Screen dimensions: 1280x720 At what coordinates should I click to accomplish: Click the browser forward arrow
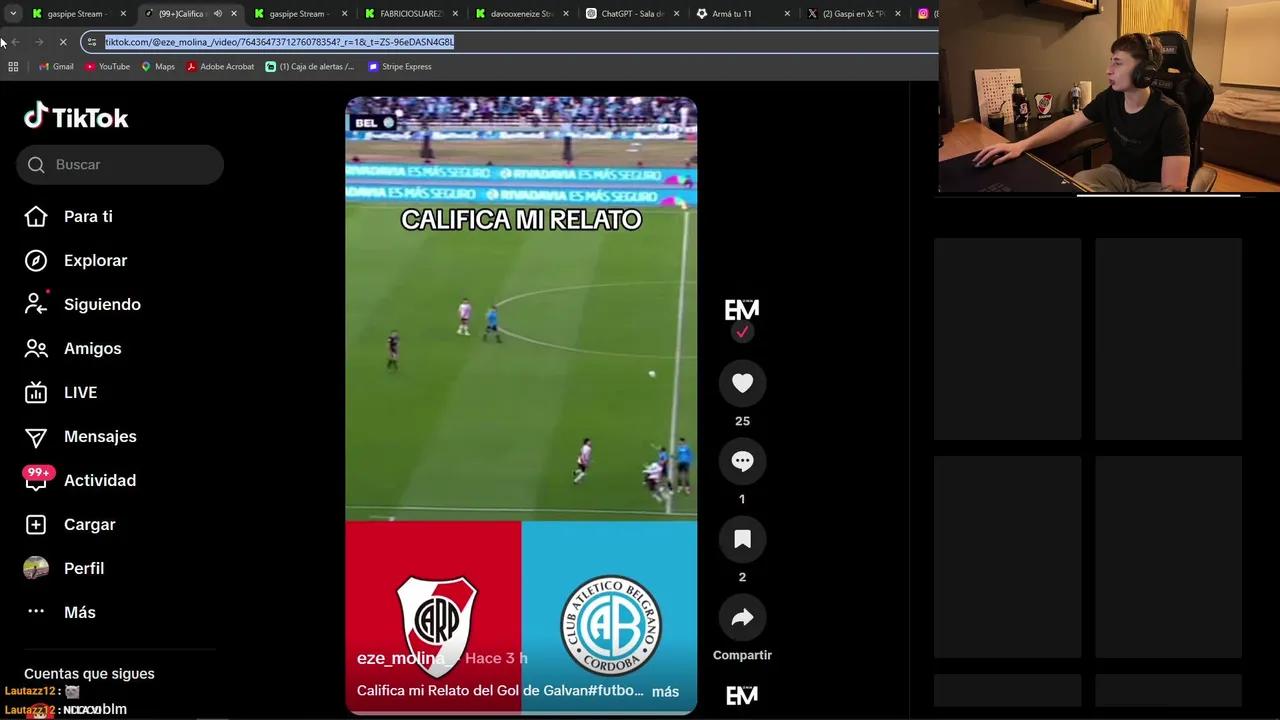(x=38, y=42)
